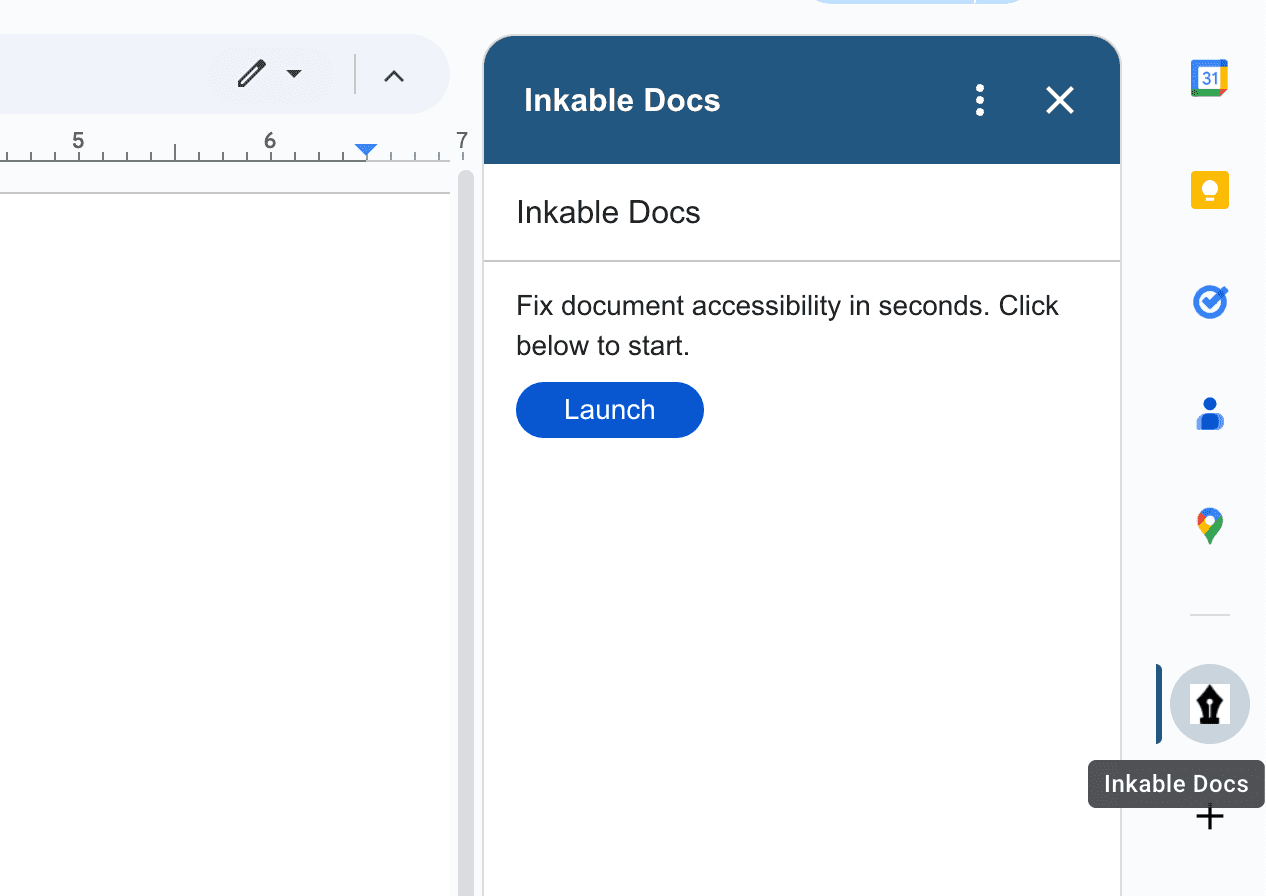Open Google Tasks in the sidebar
Viewport: 1266px width, 896px height.
(1209, 301)
